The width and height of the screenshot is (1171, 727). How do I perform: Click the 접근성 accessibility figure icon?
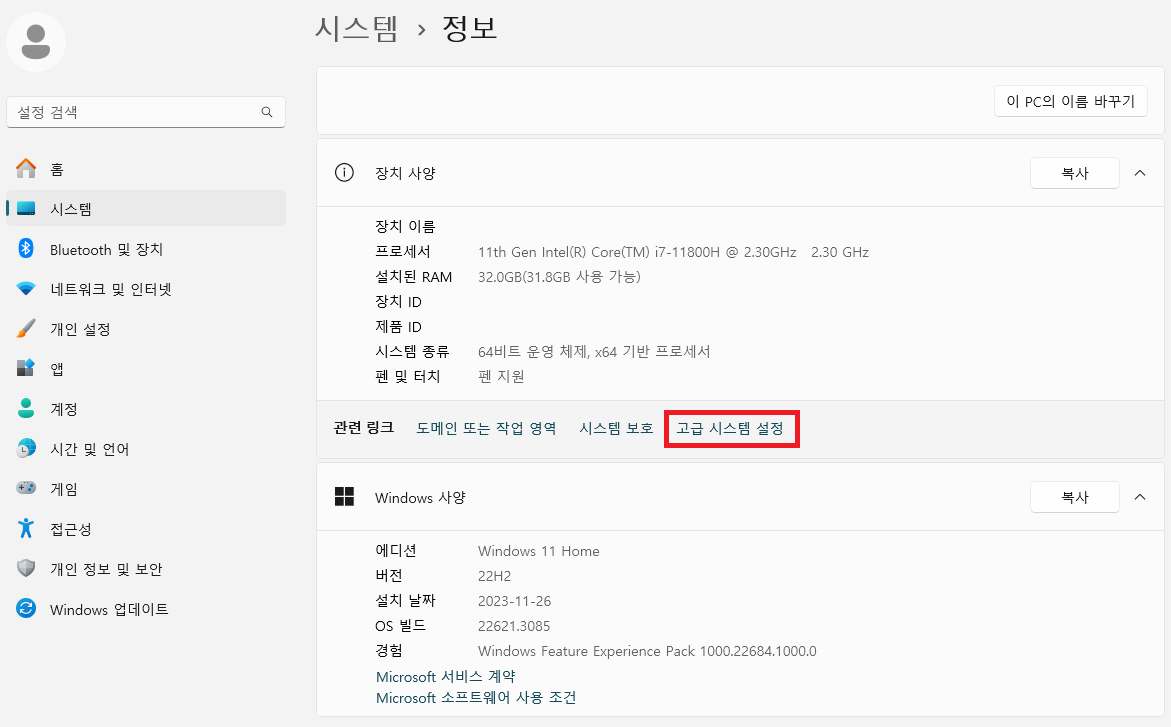(x=26, y=528)
